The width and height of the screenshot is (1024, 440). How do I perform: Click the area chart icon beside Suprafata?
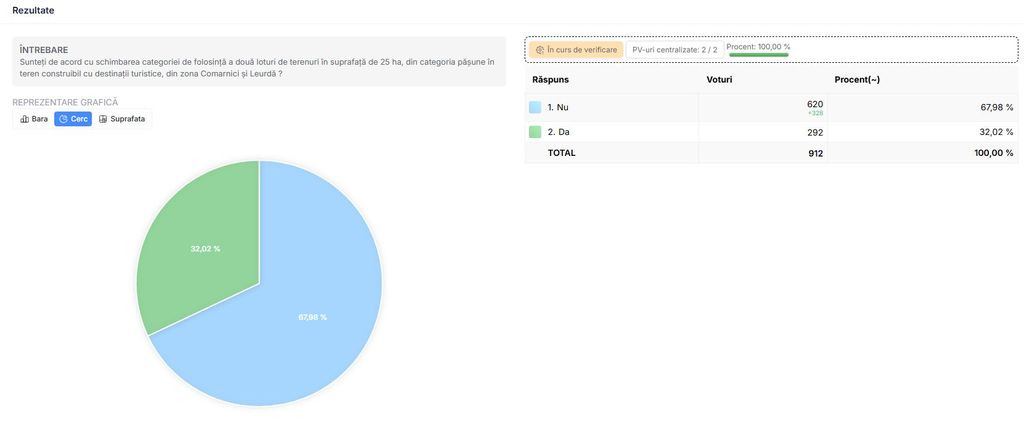(103, 119)
